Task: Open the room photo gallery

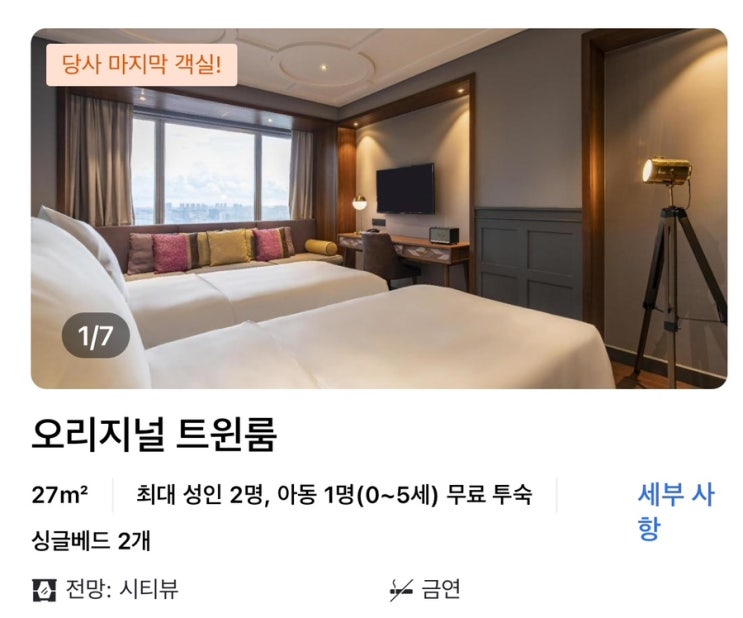Action: tap(379, 209)
